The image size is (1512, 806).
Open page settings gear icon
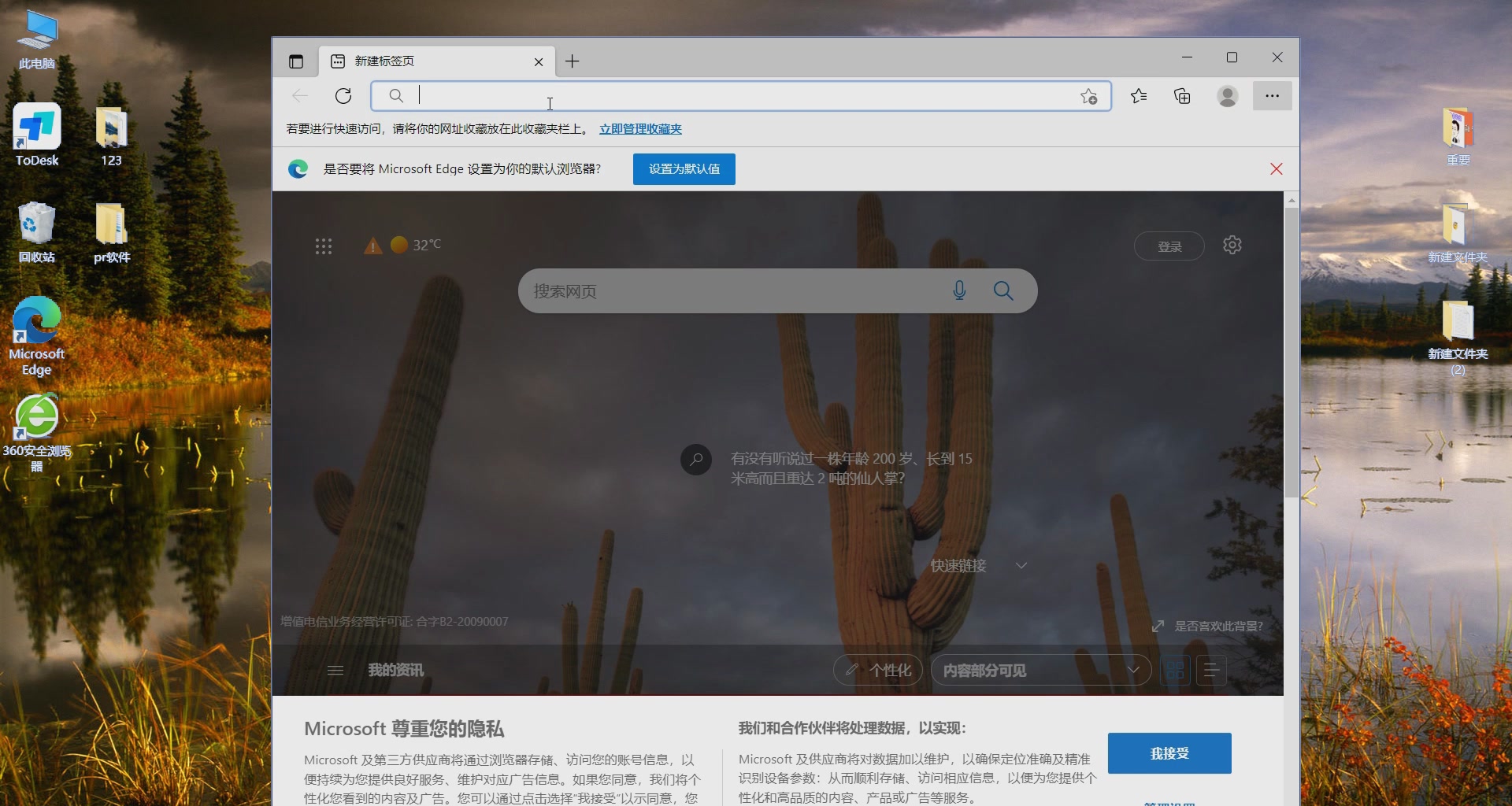coord(1232,246)
